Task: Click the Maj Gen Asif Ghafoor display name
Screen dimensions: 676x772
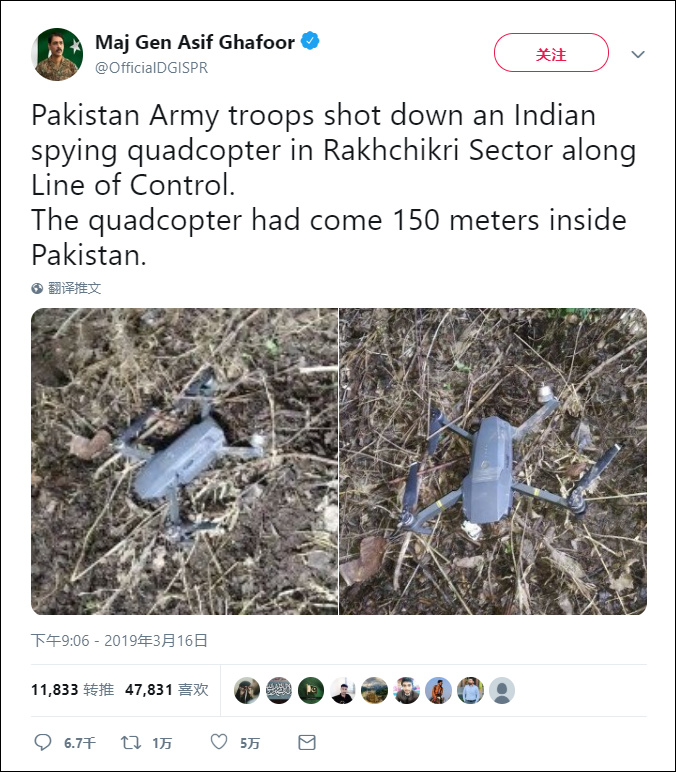Action: click(x=194, y=42)
